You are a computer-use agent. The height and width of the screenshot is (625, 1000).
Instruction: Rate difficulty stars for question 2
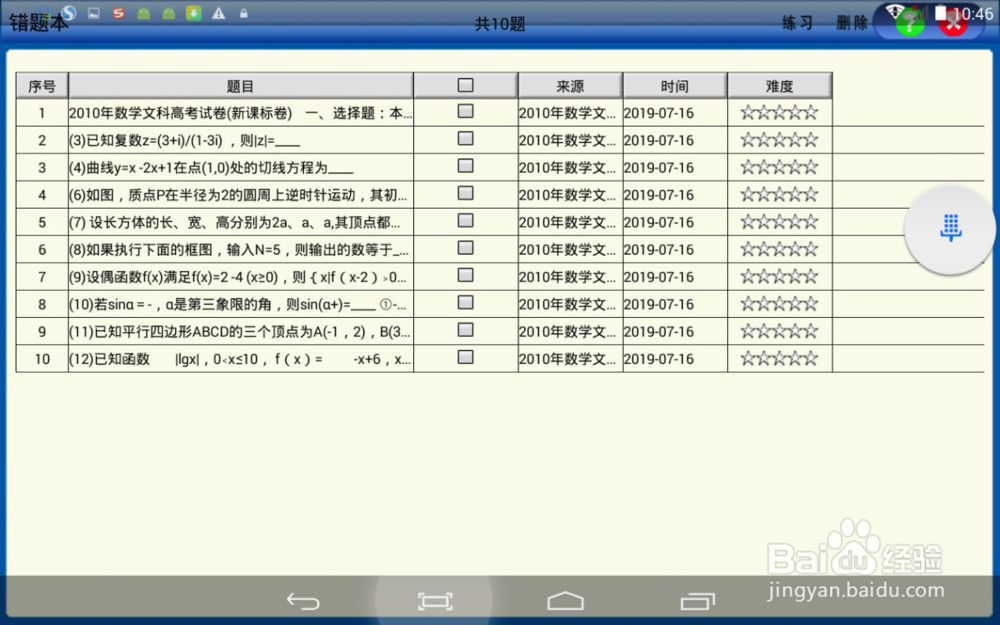779,140
